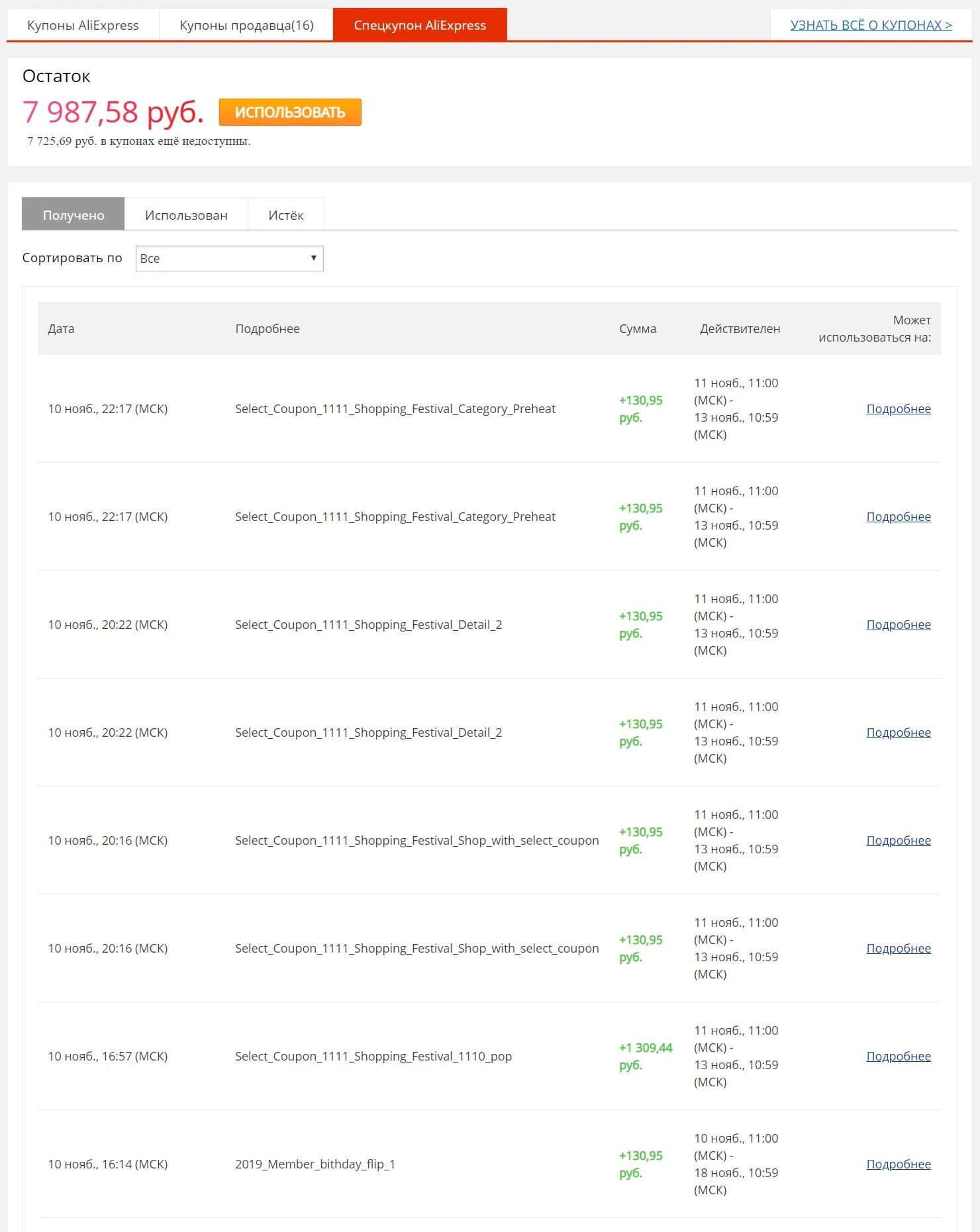980x1232 pixels.
Task: Show the Получено coupons tab
Action: [x=73, y=214]
